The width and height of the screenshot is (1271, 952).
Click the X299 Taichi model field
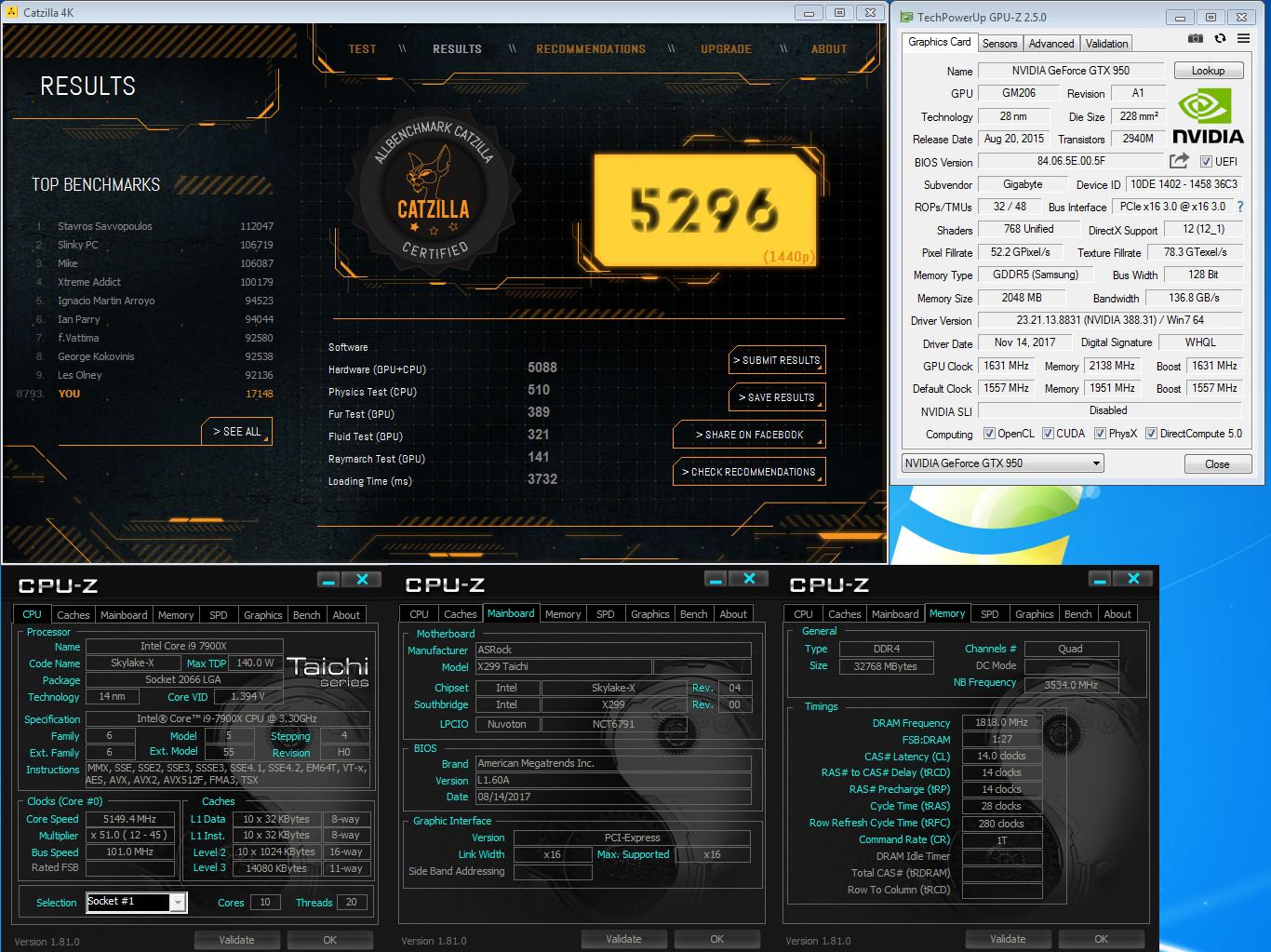(563, 667)
